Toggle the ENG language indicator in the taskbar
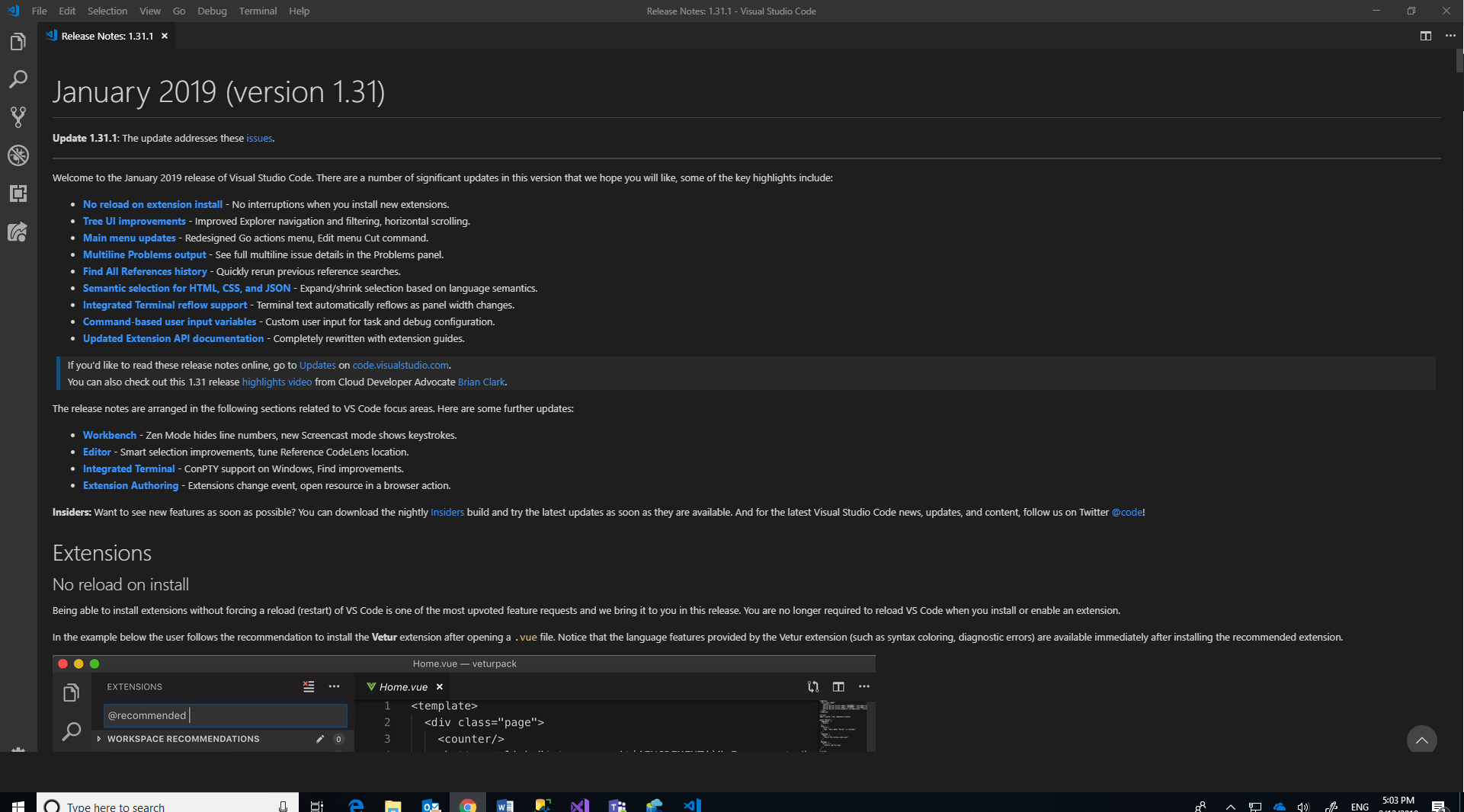 tap(1360, 805)
